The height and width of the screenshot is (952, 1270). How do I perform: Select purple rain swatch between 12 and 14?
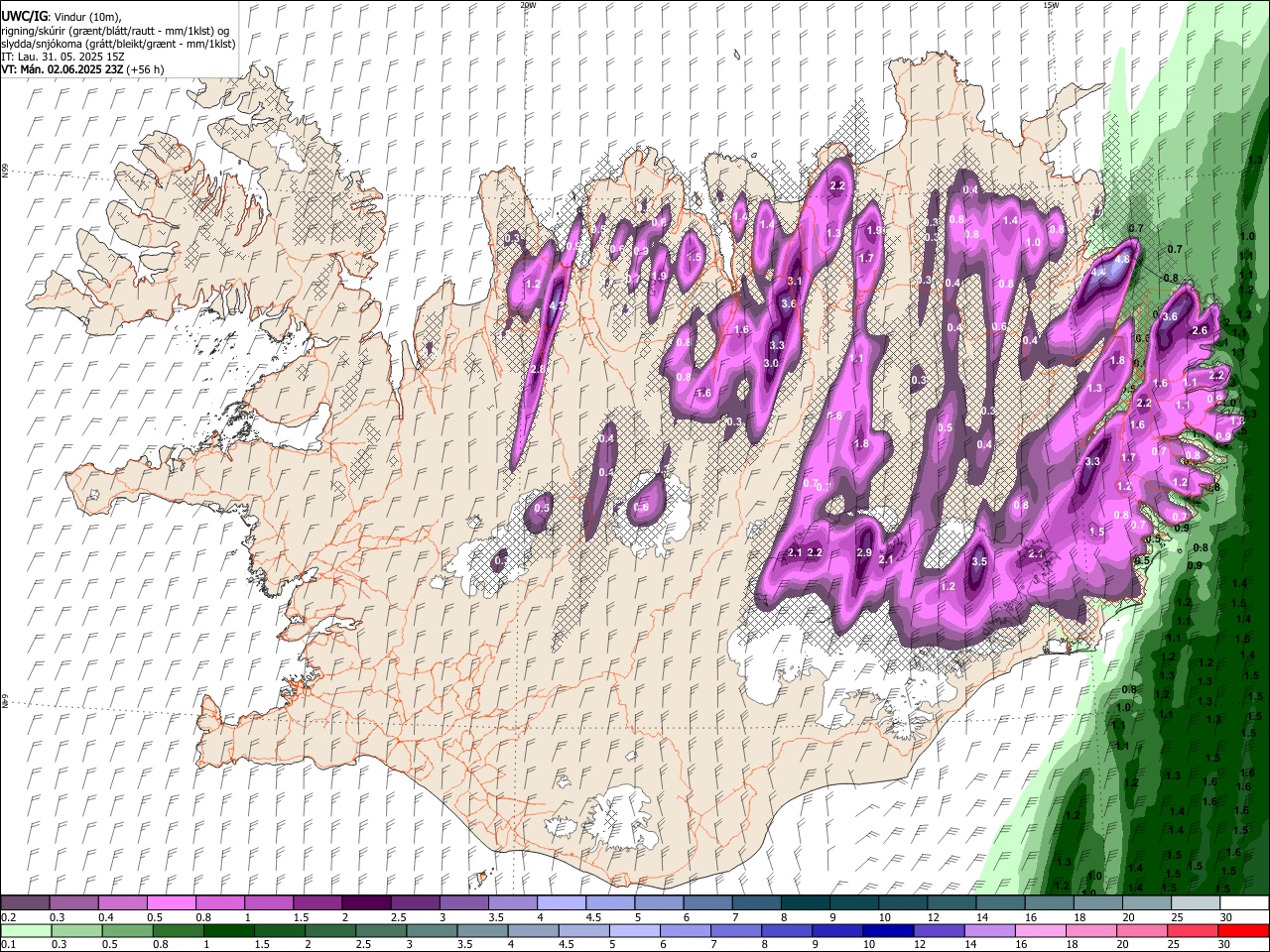(939, 931)
